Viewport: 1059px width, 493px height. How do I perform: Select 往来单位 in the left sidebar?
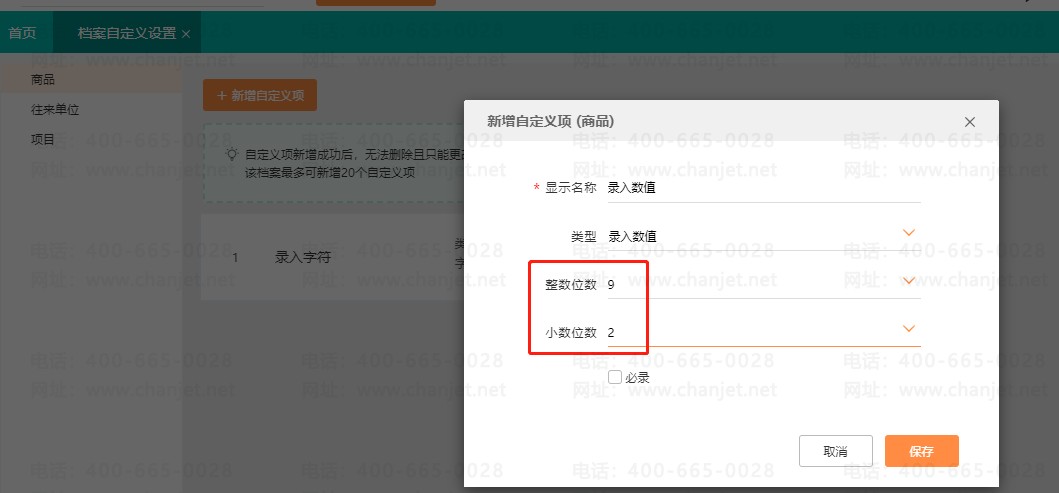[55, 109]
